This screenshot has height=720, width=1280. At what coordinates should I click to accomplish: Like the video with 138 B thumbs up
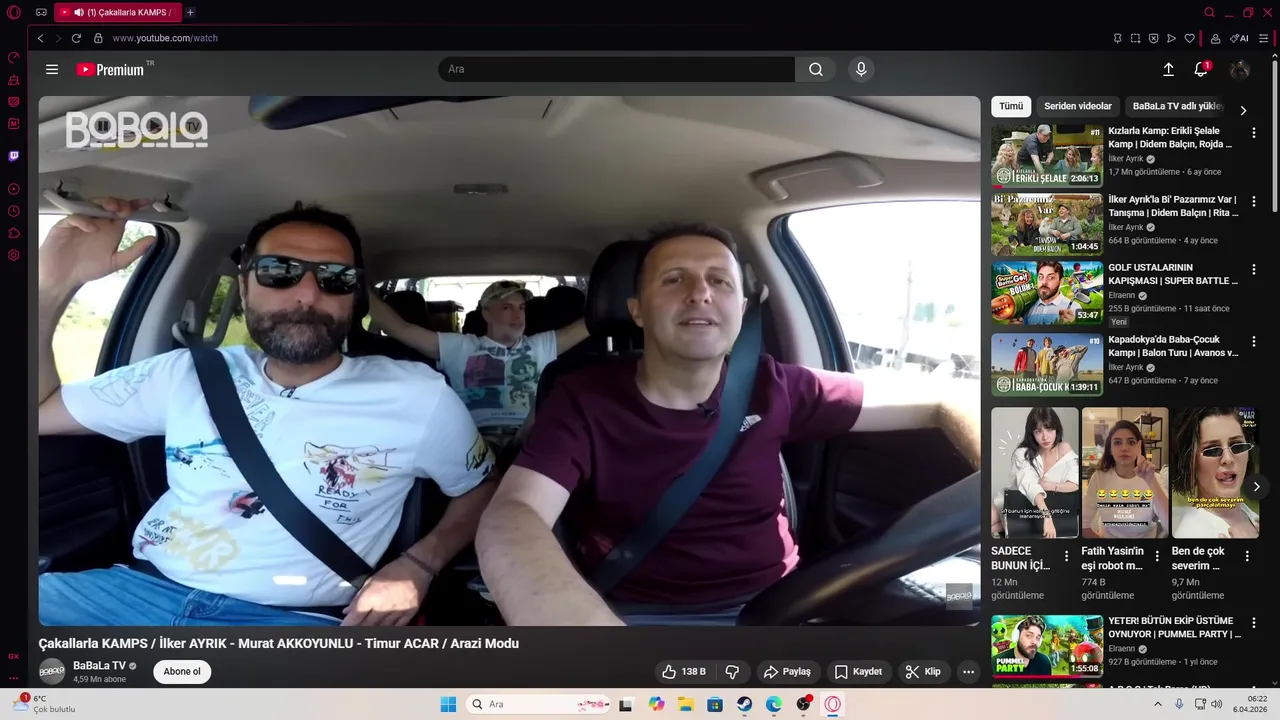(x=684, y=672)
